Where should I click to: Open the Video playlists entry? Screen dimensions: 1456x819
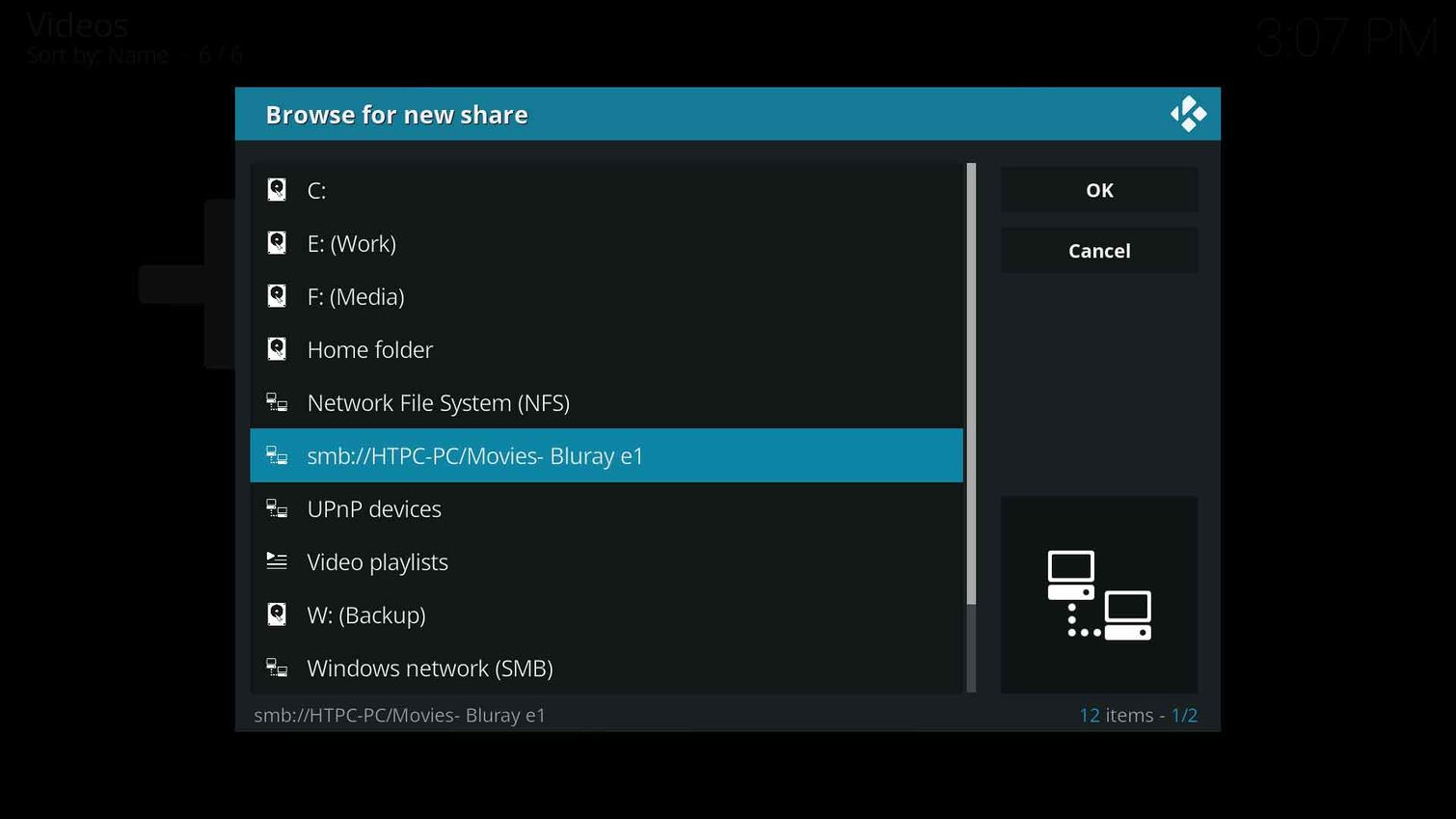click(x=377, y=561)
